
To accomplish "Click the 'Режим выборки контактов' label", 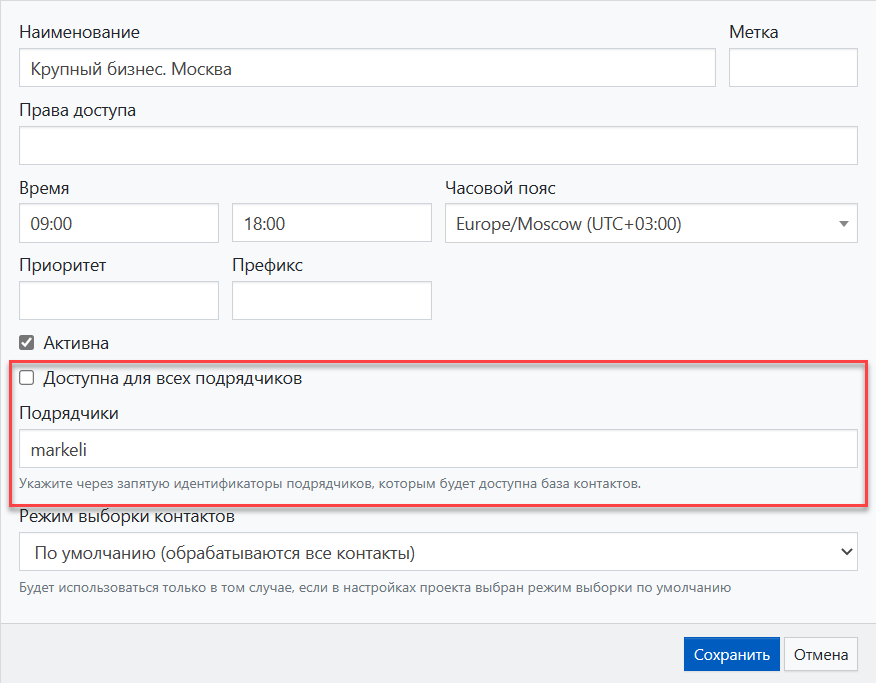I will click(x=127, y=517).
